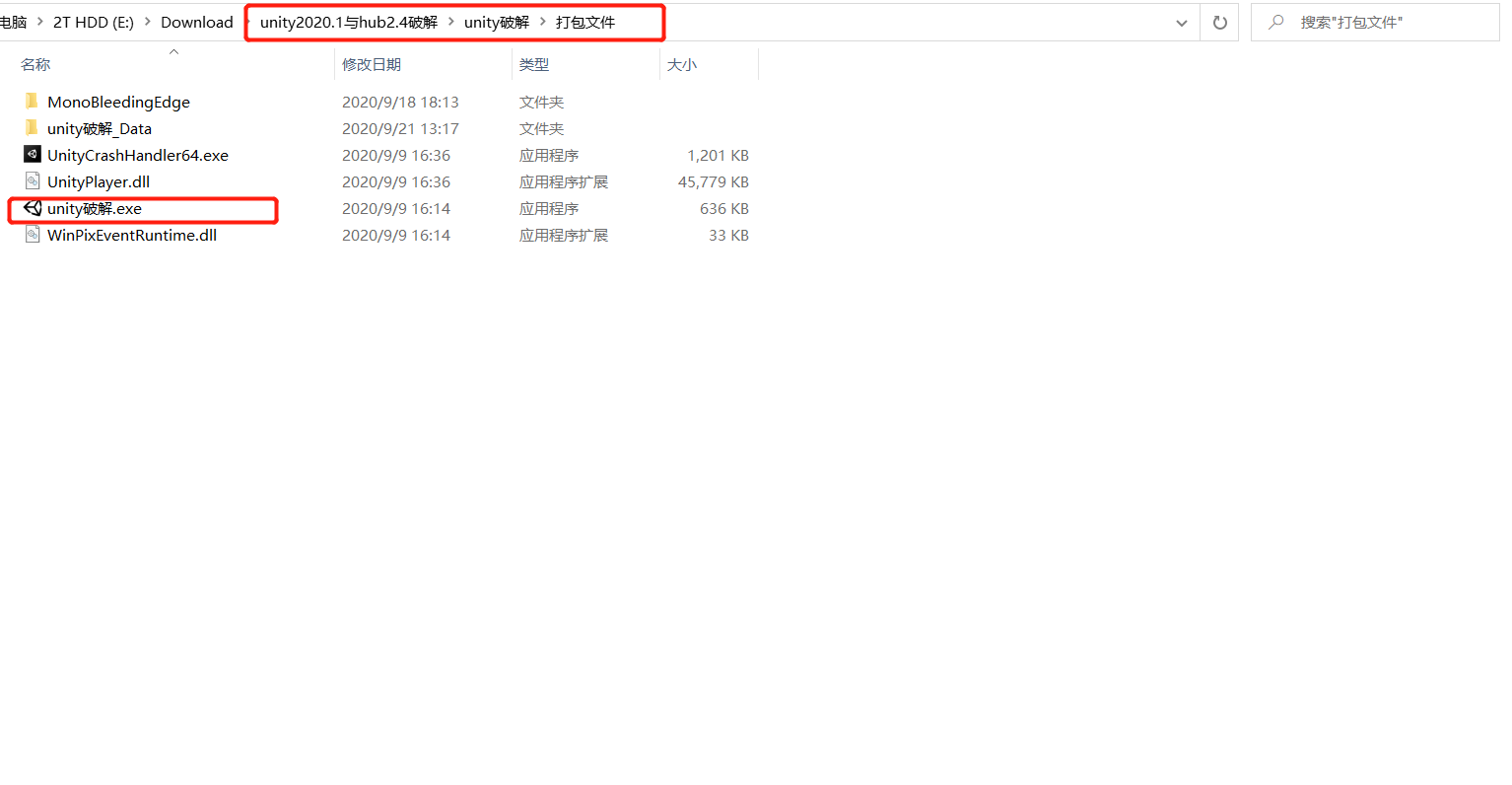Sort files by the 大小 column
The width and height of the screenshot is (1512, 785).
pos(681,64)
